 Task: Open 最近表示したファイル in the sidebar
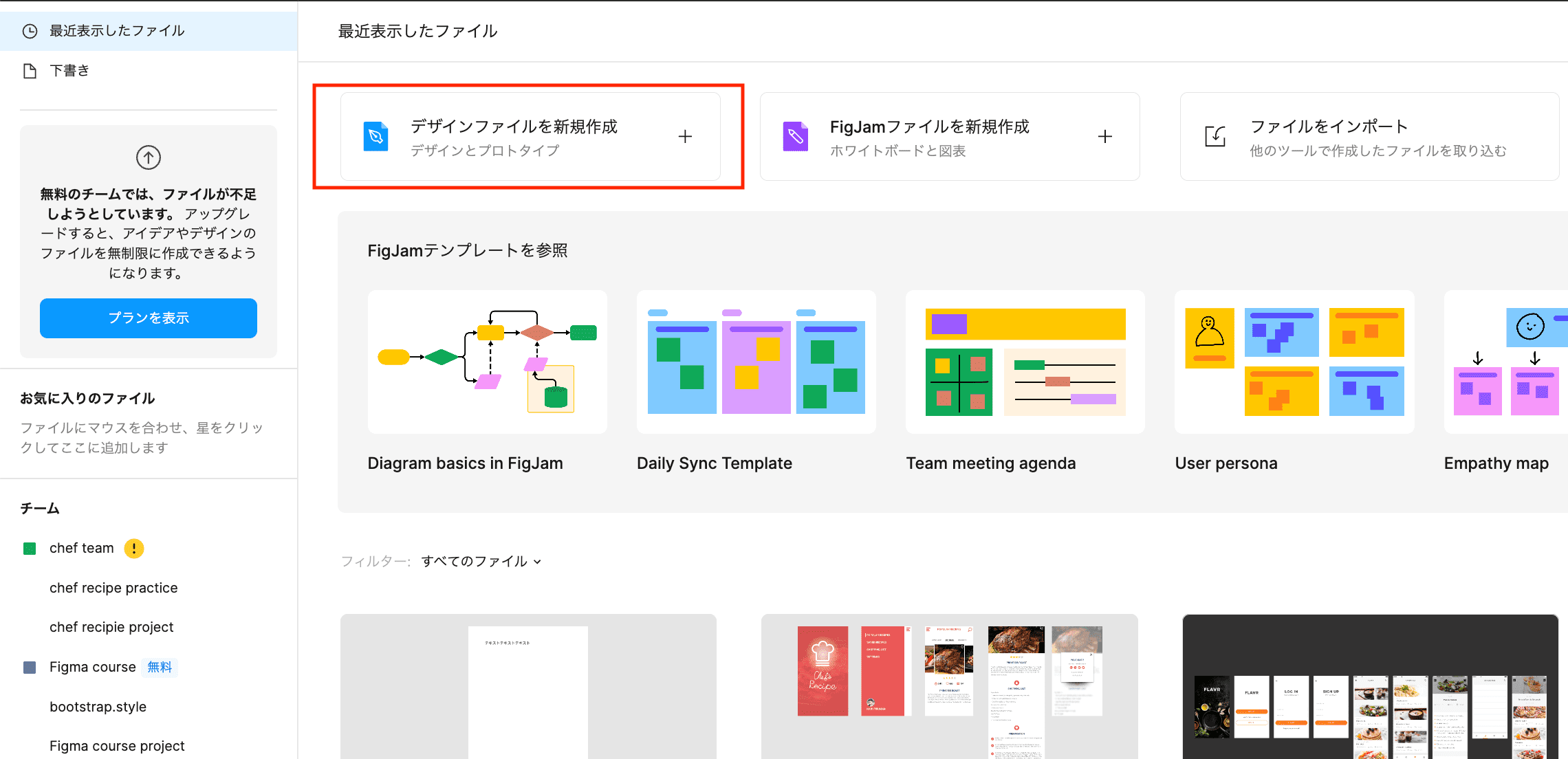tap(149, 31)
